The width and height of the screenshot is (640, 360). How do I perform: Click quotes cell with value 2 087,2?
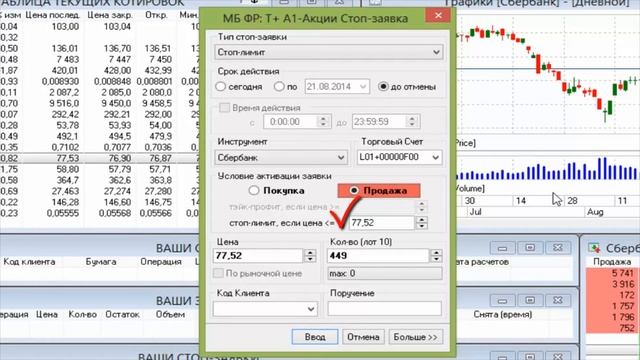point(64,92)
